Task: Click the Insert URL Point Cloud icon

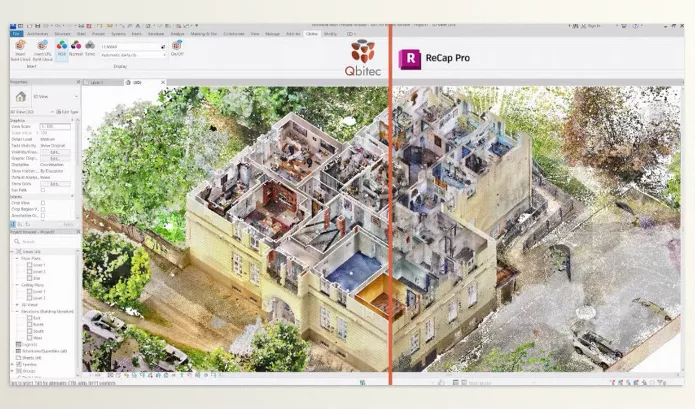Action: click(x=43, y=45)
